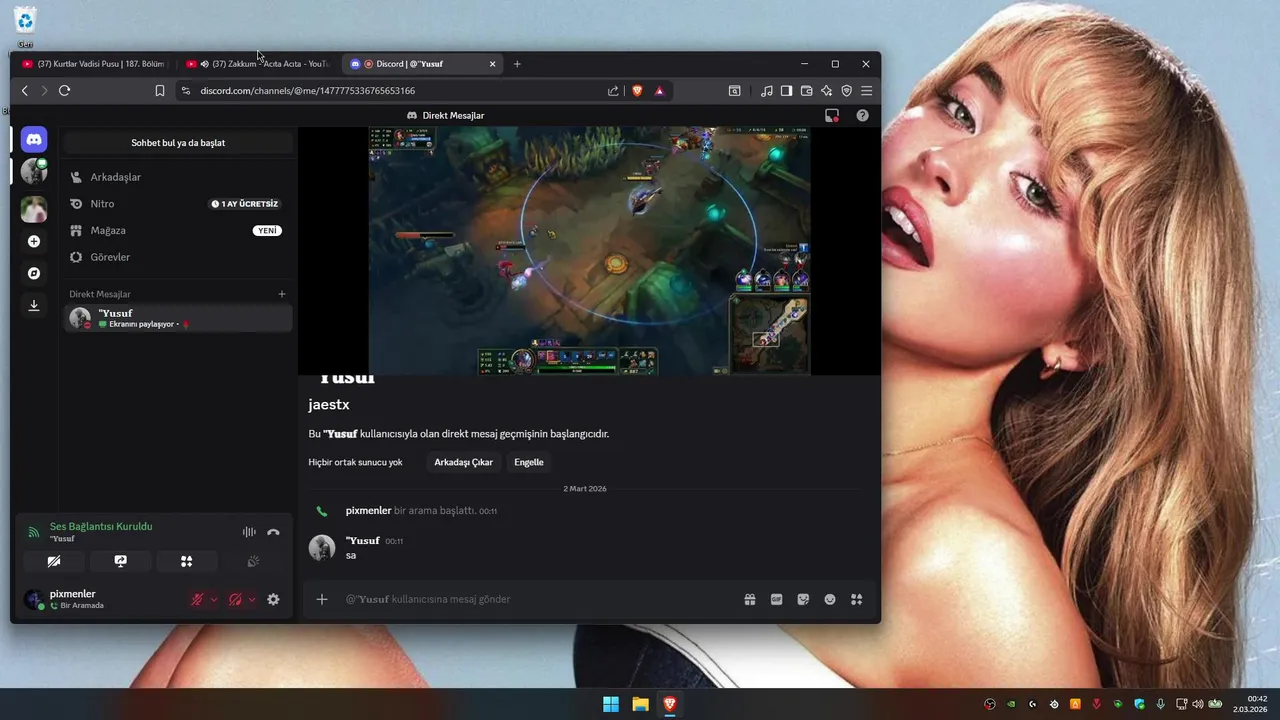Open File Explorer from taskbar

click(640, 704)
